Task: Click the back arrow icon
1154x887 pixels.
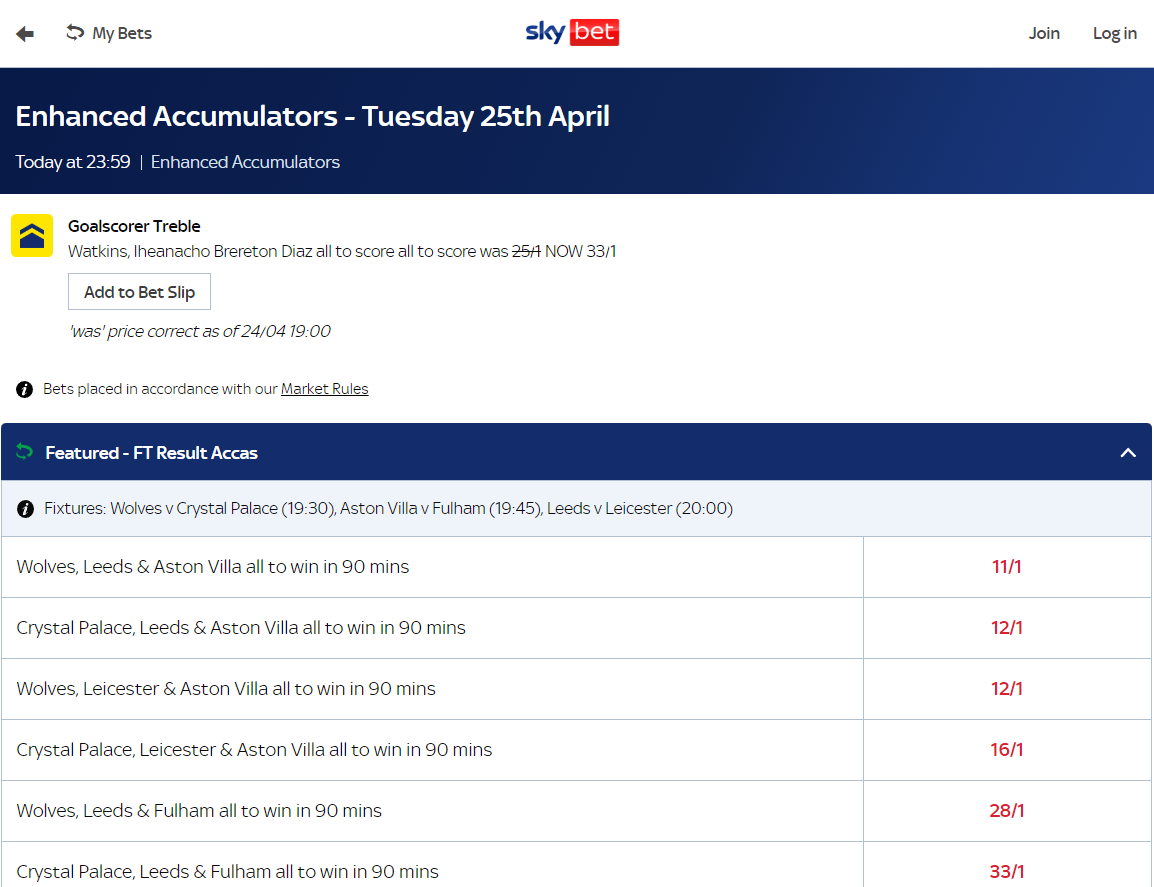Action: [24, 33]
